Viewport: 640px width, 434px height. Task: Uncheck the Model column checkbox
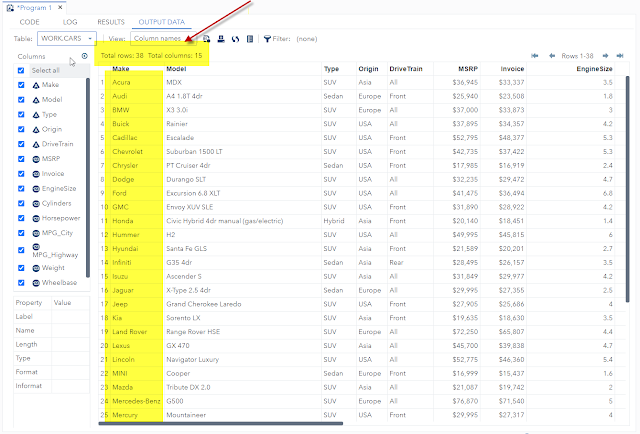point(21,100)
